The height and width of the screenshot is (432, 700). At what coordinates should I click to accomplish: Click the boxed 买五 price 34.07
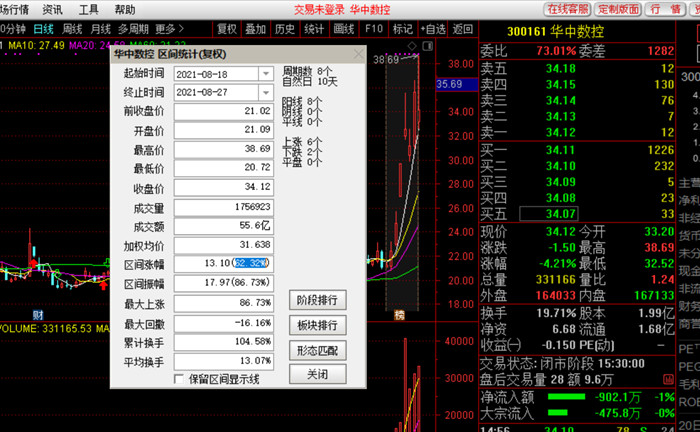(549, 214)
